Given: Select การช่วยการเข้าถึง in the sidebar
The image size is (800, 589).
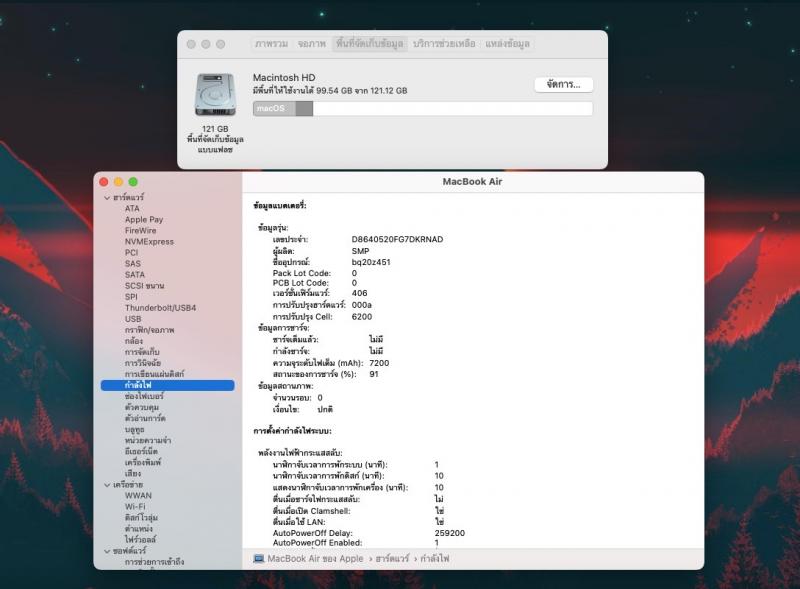Looking at the screenshot, I should 155,562.
